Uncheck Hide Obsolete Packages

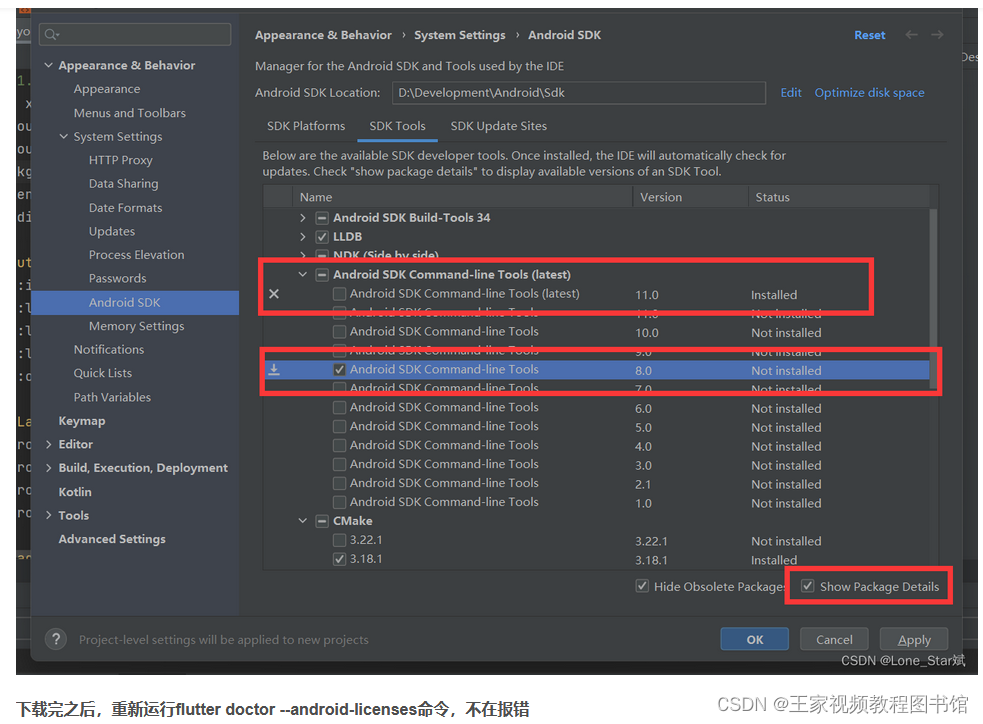(x=642, y=586)
